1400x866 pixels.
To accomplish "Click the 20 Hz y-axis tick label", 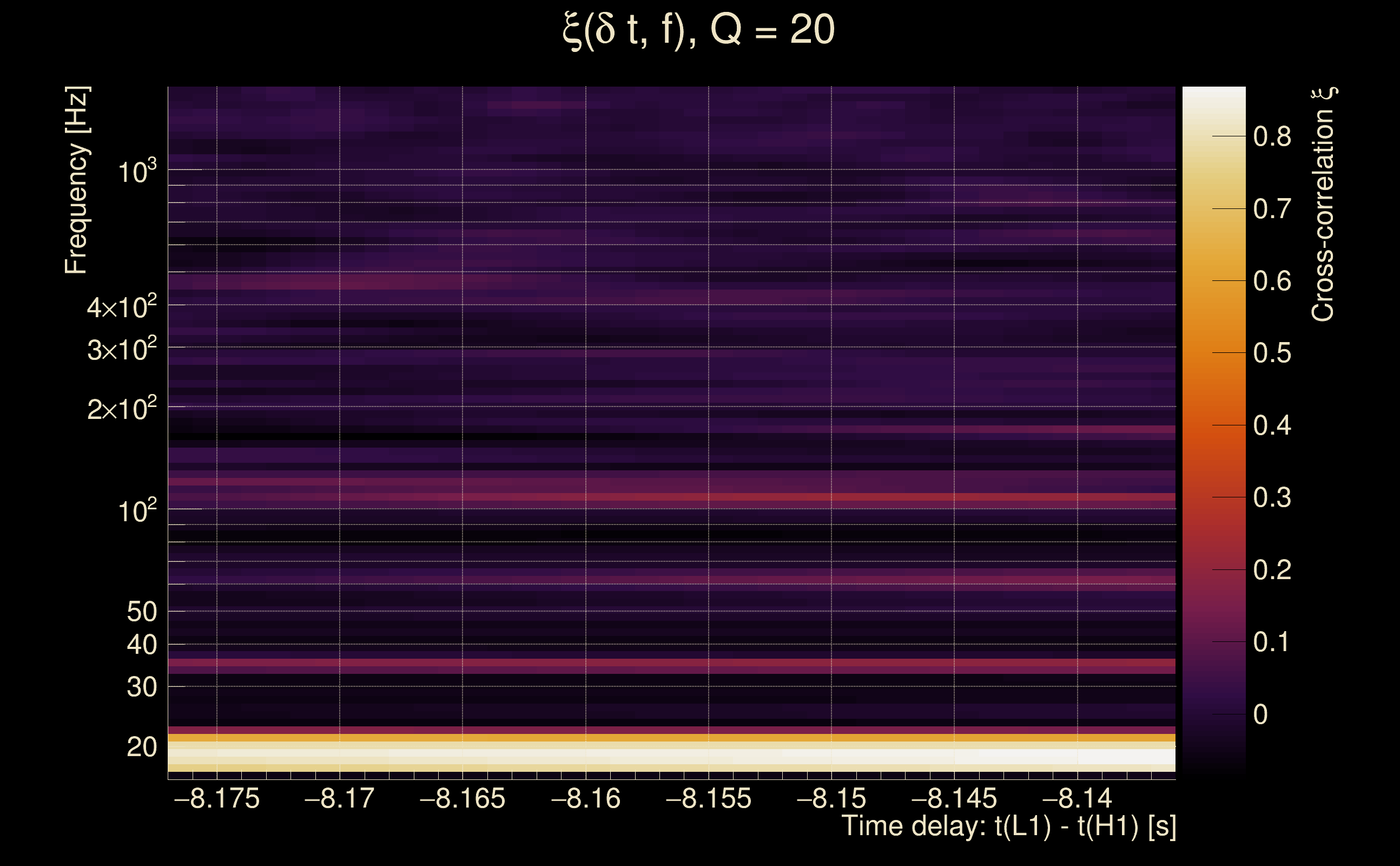I will tap(141, 747).
